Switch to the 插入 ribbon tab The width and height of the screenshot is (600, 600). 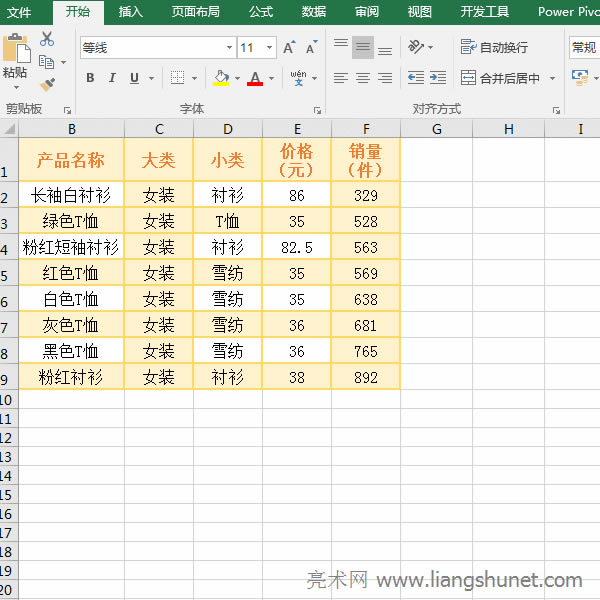(x=130, y=12)
